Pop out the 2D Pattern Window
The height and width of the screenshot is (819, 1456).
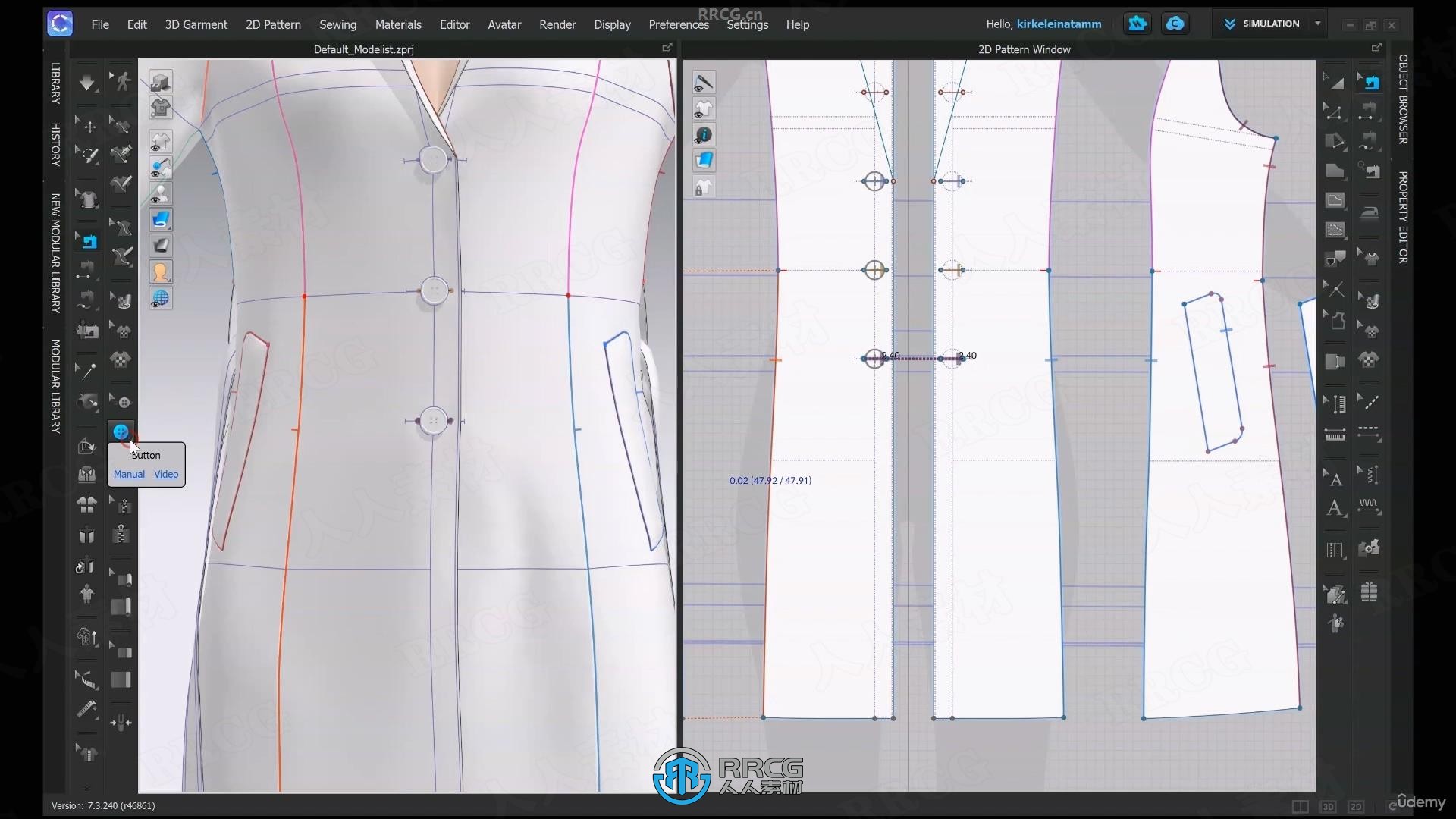[x=1376, y=48]
